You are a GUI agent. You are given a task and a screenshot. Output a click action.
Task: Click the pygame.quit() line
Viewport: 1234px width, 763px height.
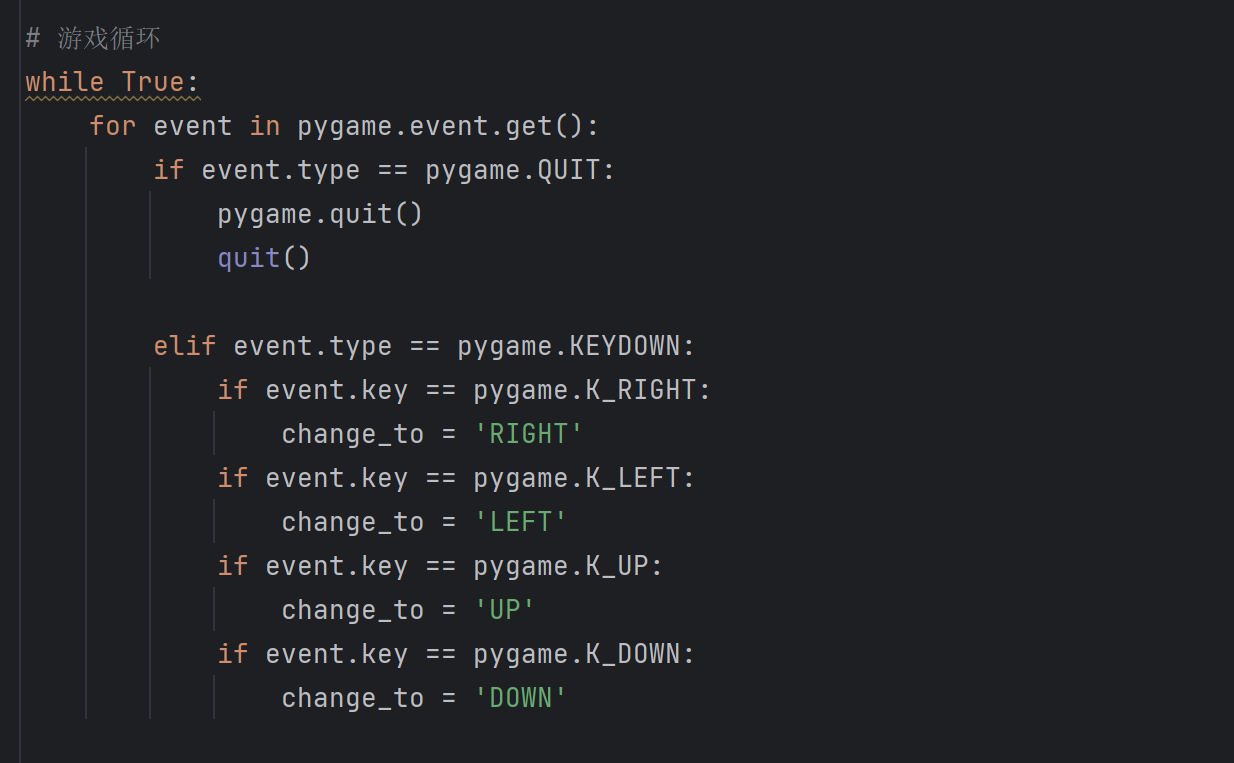coord(320,214)
